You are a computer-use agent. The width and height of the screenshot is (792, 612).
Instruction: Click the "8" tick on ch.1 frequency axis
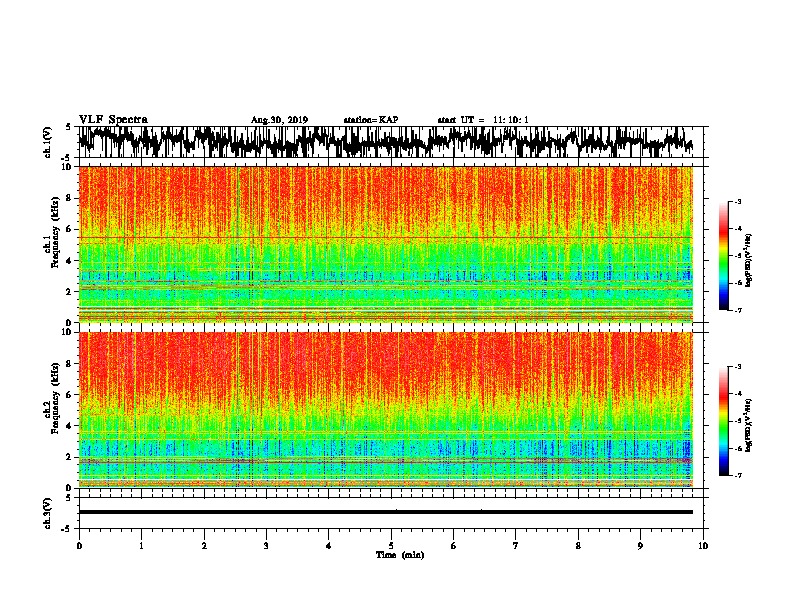[69, 198]
